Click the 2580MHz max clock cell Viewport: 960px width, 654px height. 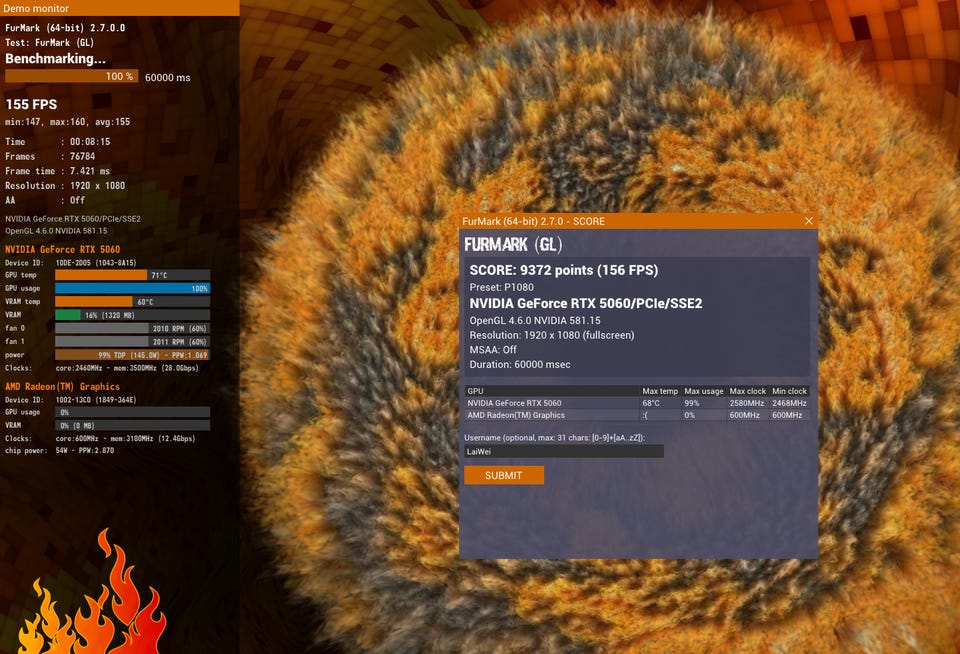[746, 403]
